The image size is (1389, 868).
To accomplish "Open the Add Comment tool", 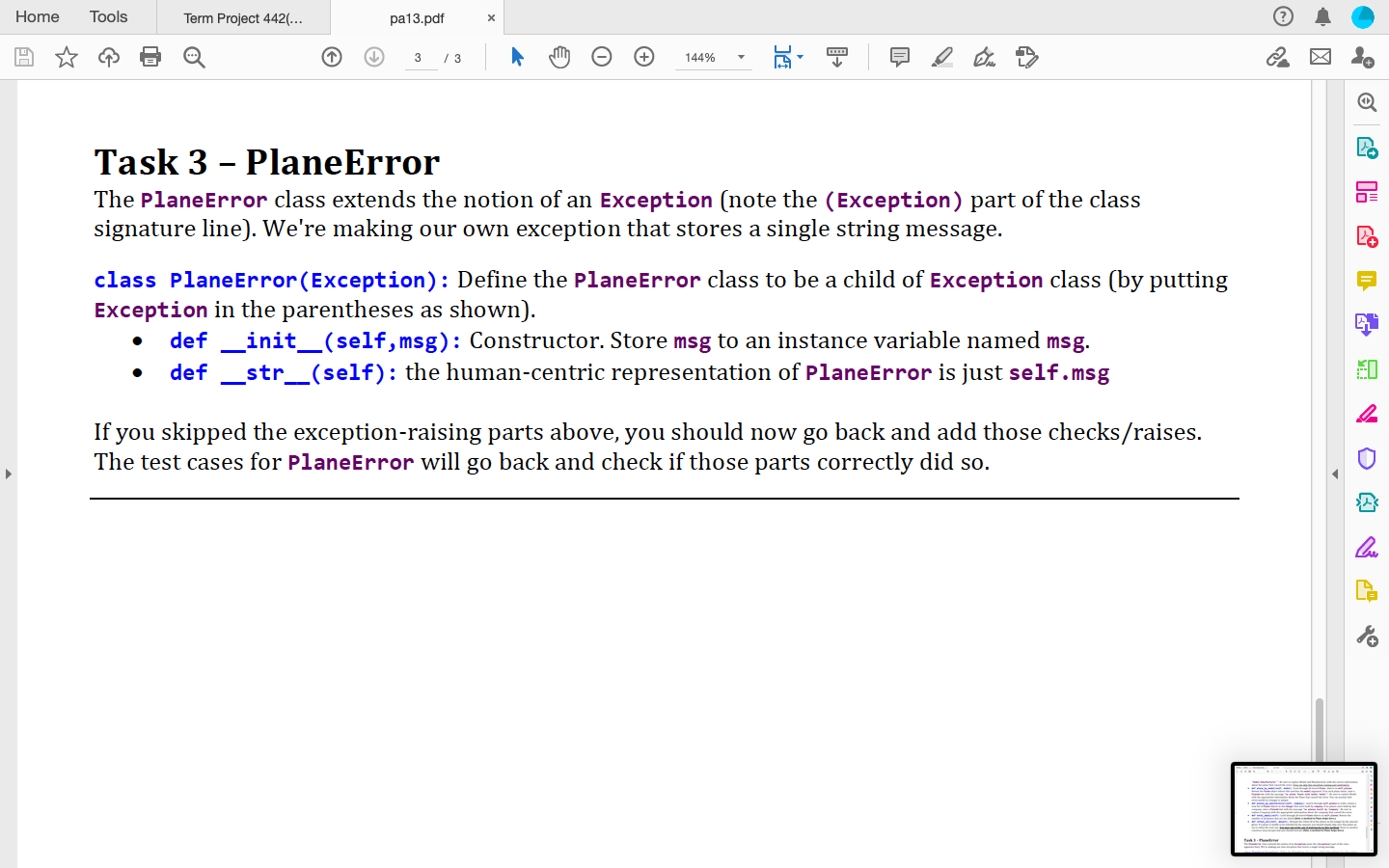I will click(x=899, y=57).
